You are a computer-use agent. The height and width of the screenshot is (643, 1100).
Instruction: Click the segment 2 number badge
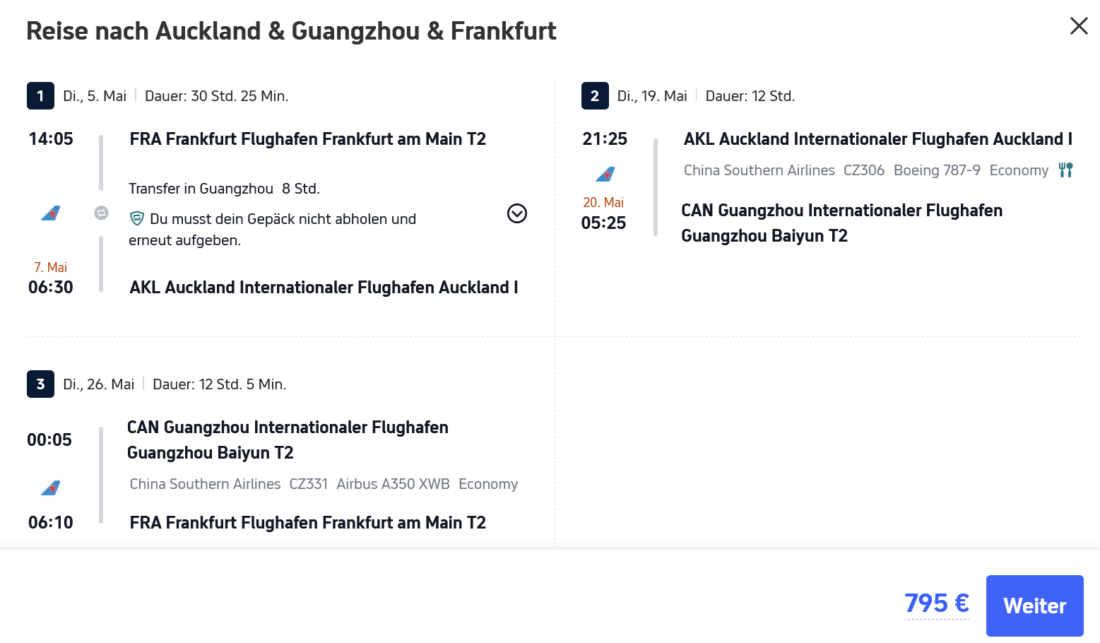[x=594, y=96]
